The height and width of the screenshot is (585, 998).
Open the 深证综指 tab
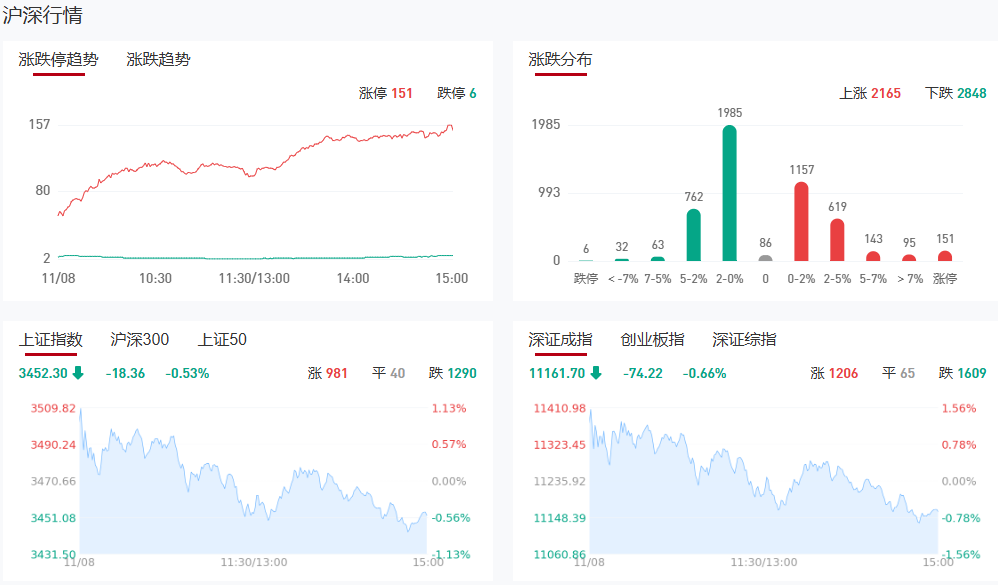(x=744, y=340)
